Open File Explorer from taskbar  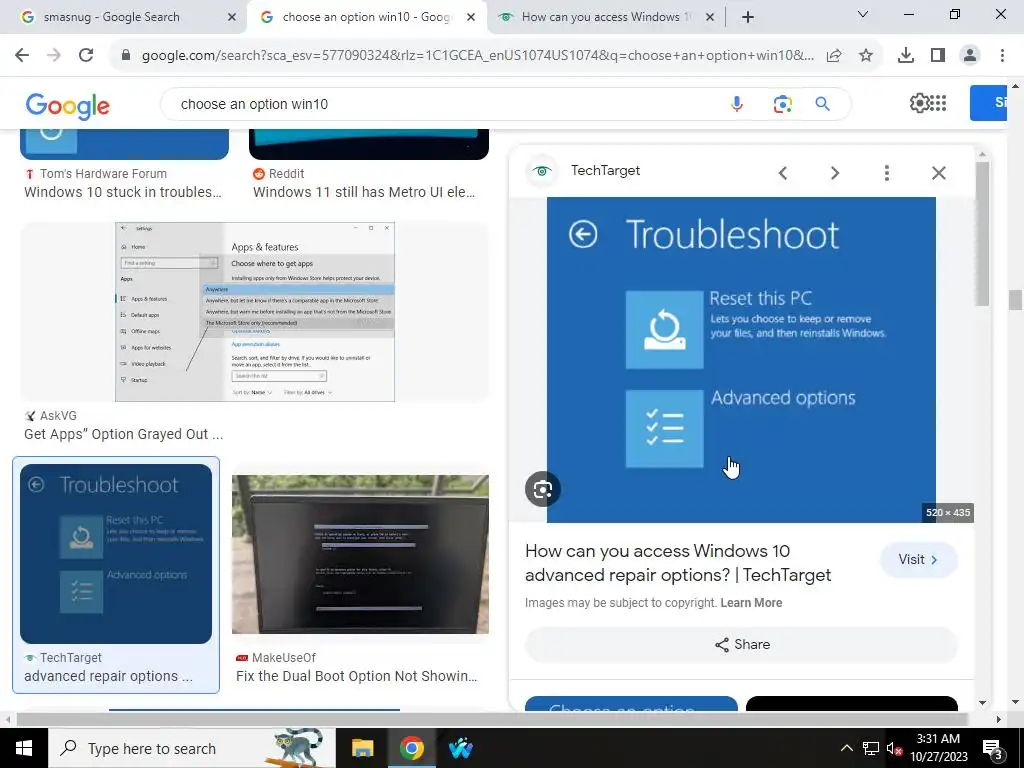click(362, 748)
